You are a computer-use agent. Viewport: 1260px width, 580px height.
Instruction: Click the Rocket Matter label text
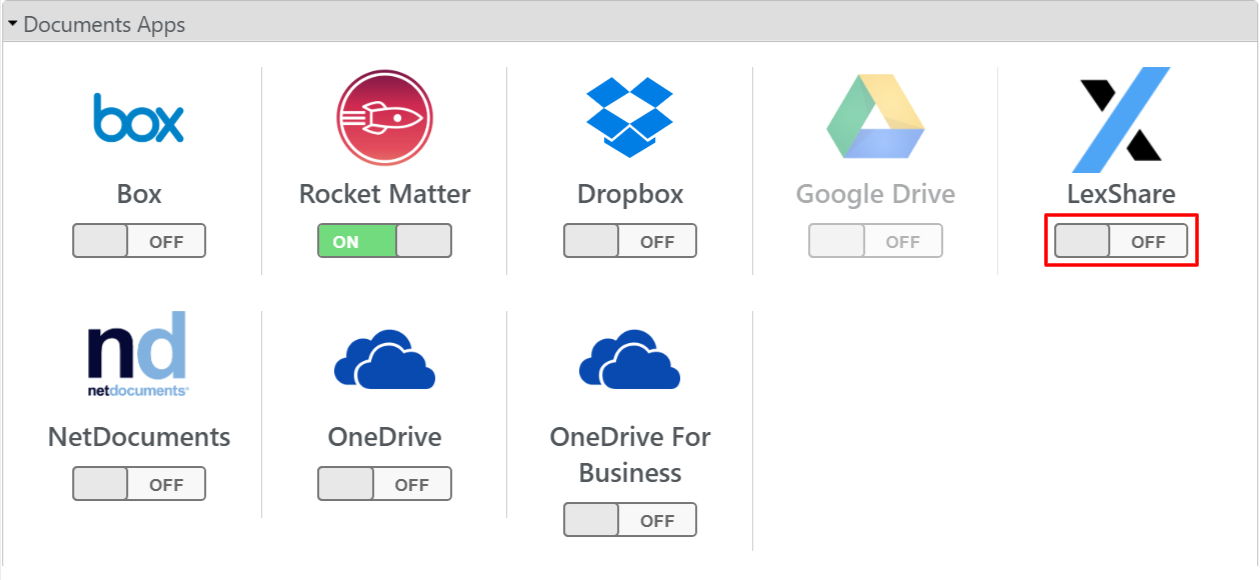[x=385, y=193]
